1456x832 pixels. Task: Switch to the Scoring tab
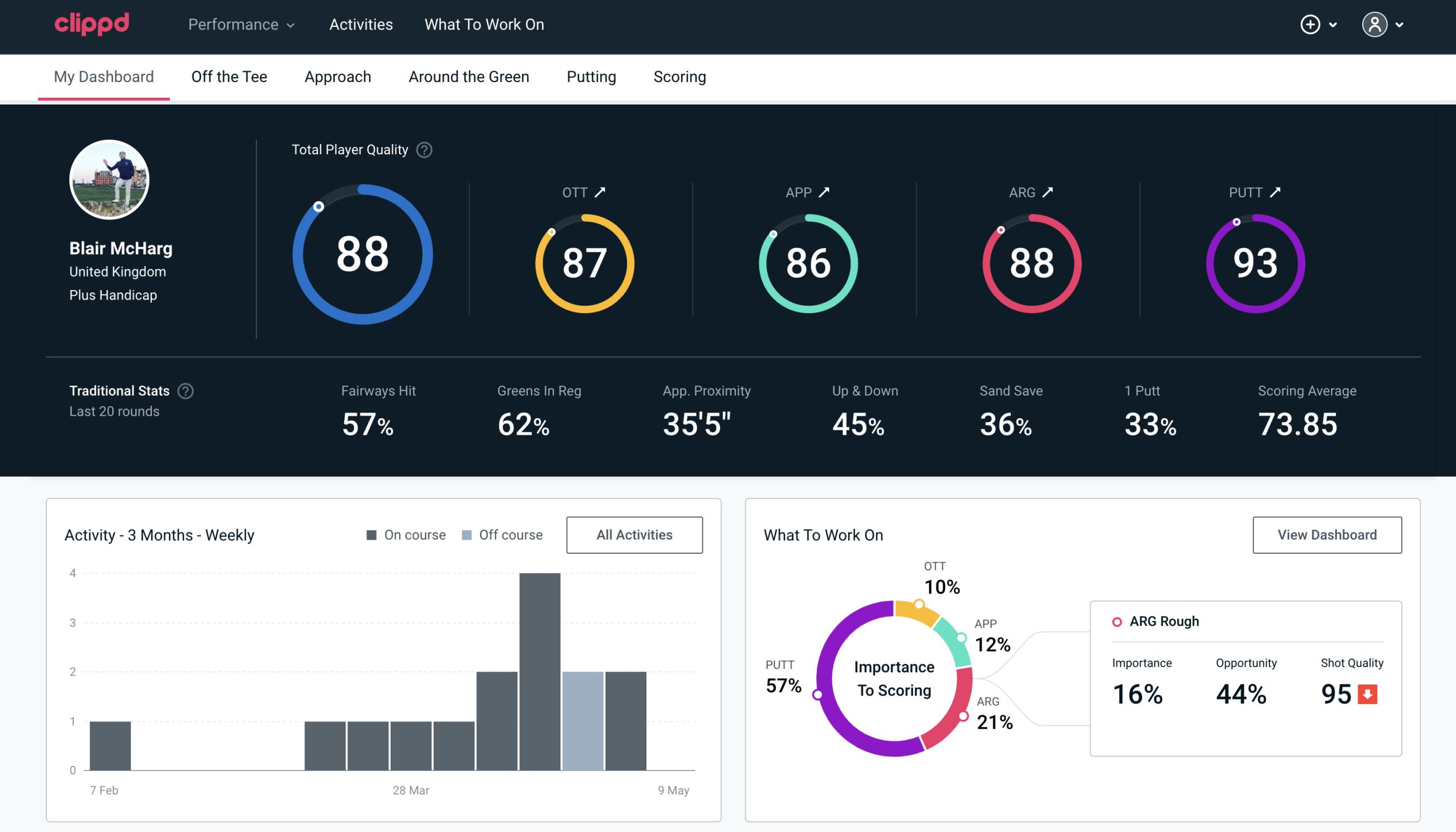click(x=680, y=76)
